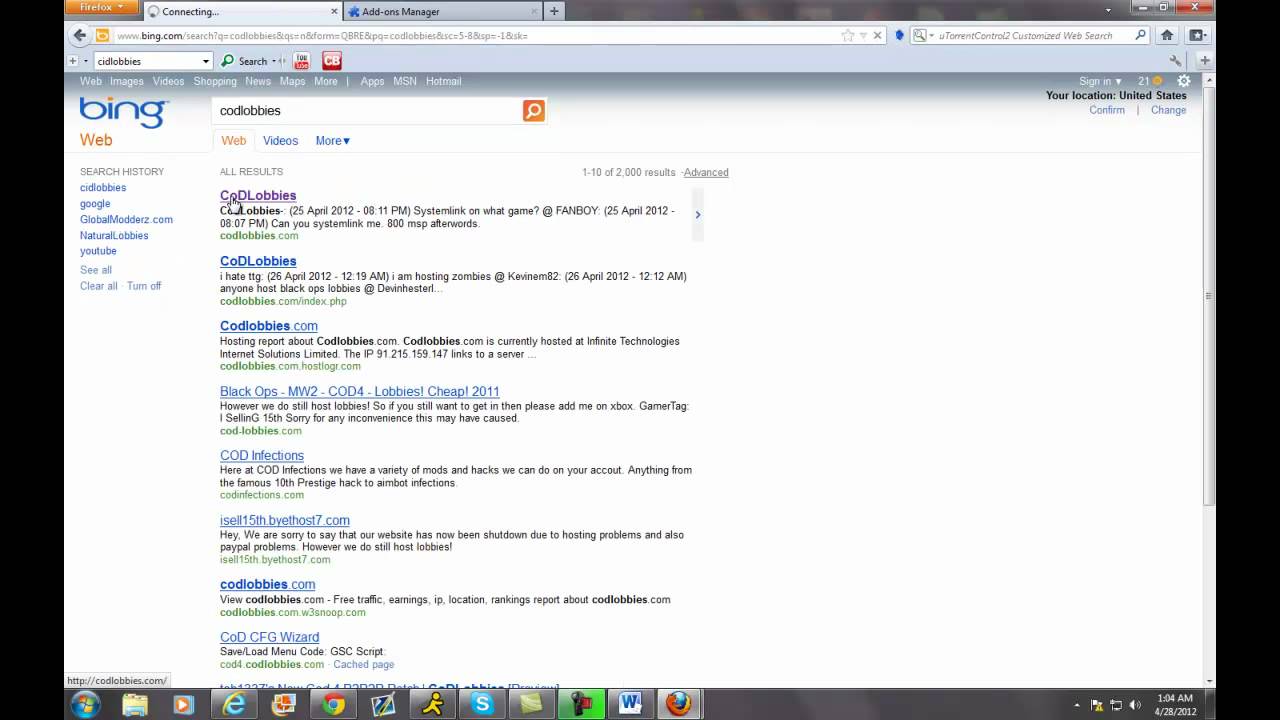The width and height of the screenshot is (1280, 720).
Task: Click the magnifier in uTorrentControl2 search box
Action: tap(1140, 35)
